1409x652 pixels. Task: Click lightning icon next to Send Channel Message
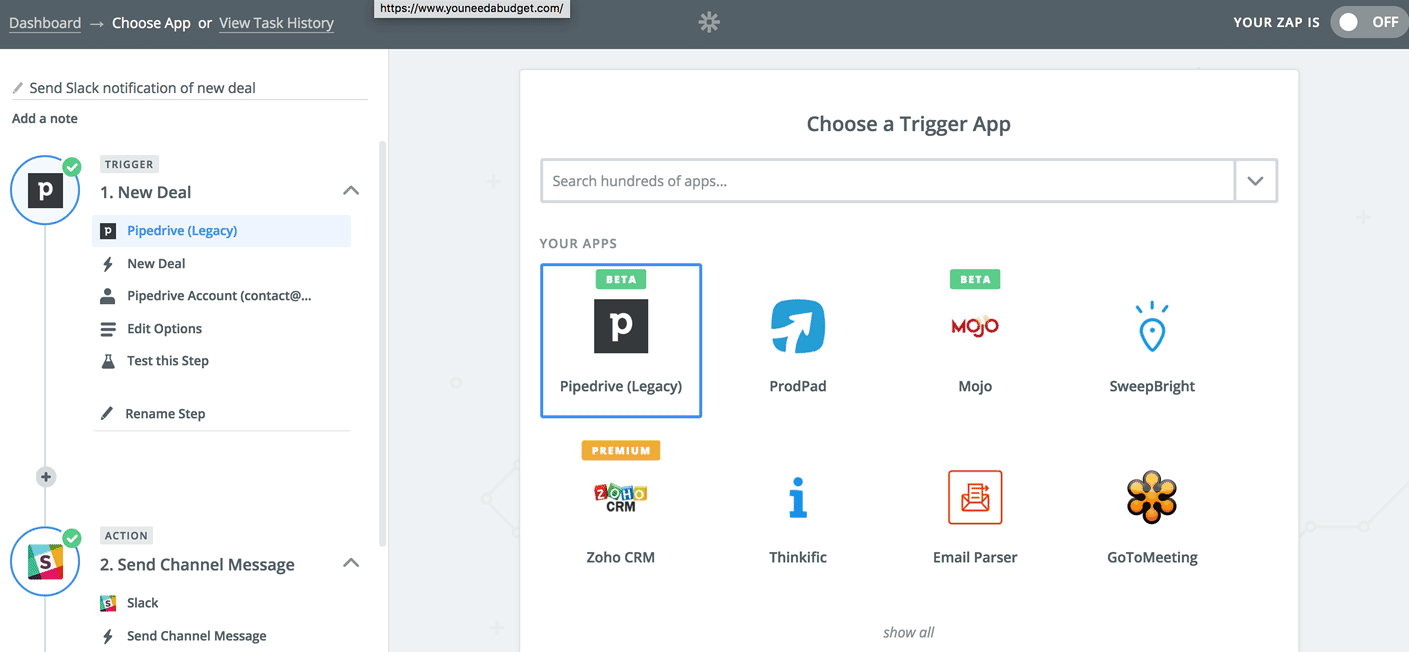[x=108, y=636]
